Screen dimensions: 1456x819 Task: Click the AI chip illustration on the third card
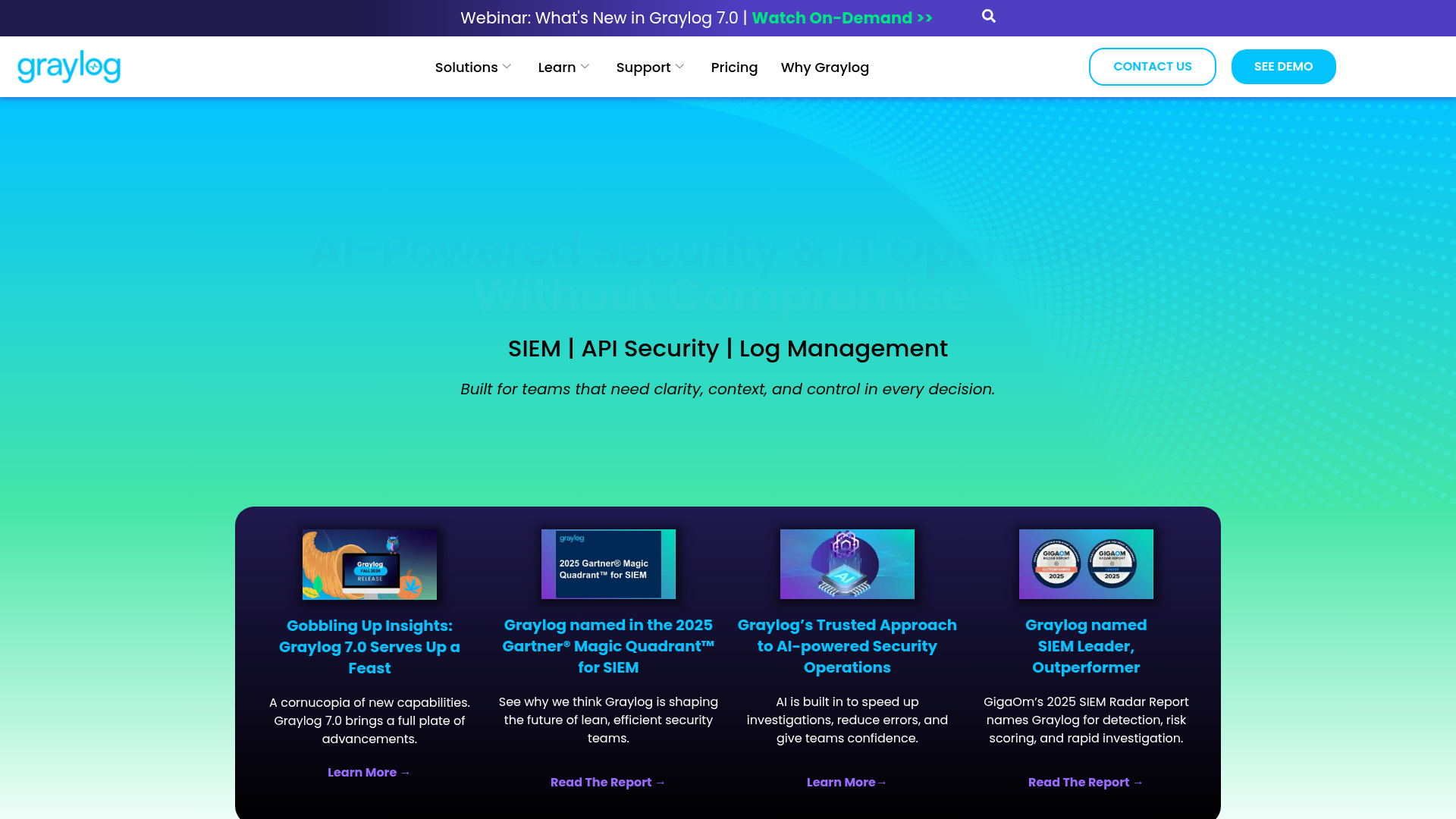[847, 564]
